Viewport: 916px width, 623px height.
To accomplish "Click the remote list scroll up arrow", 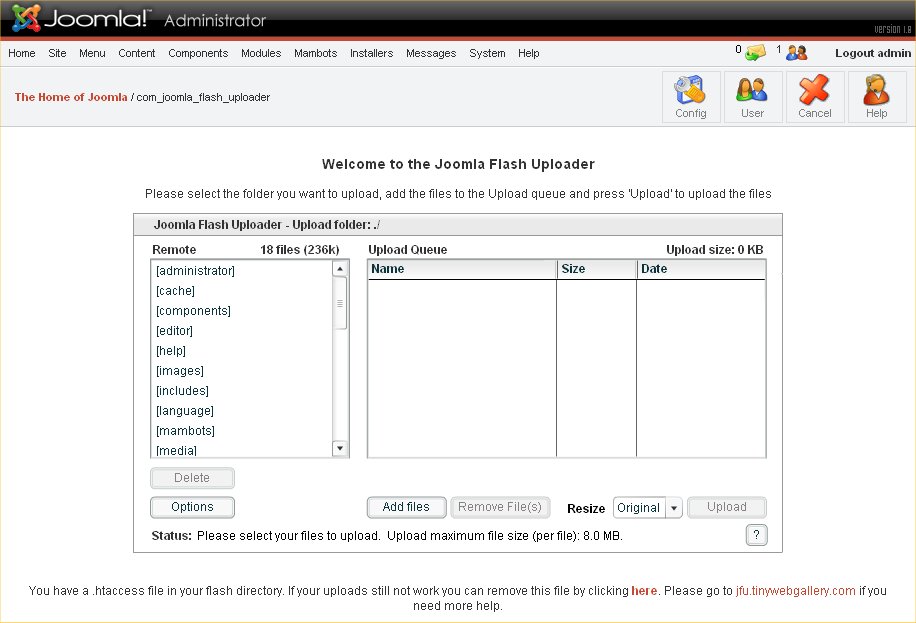I will pos(340,268).
